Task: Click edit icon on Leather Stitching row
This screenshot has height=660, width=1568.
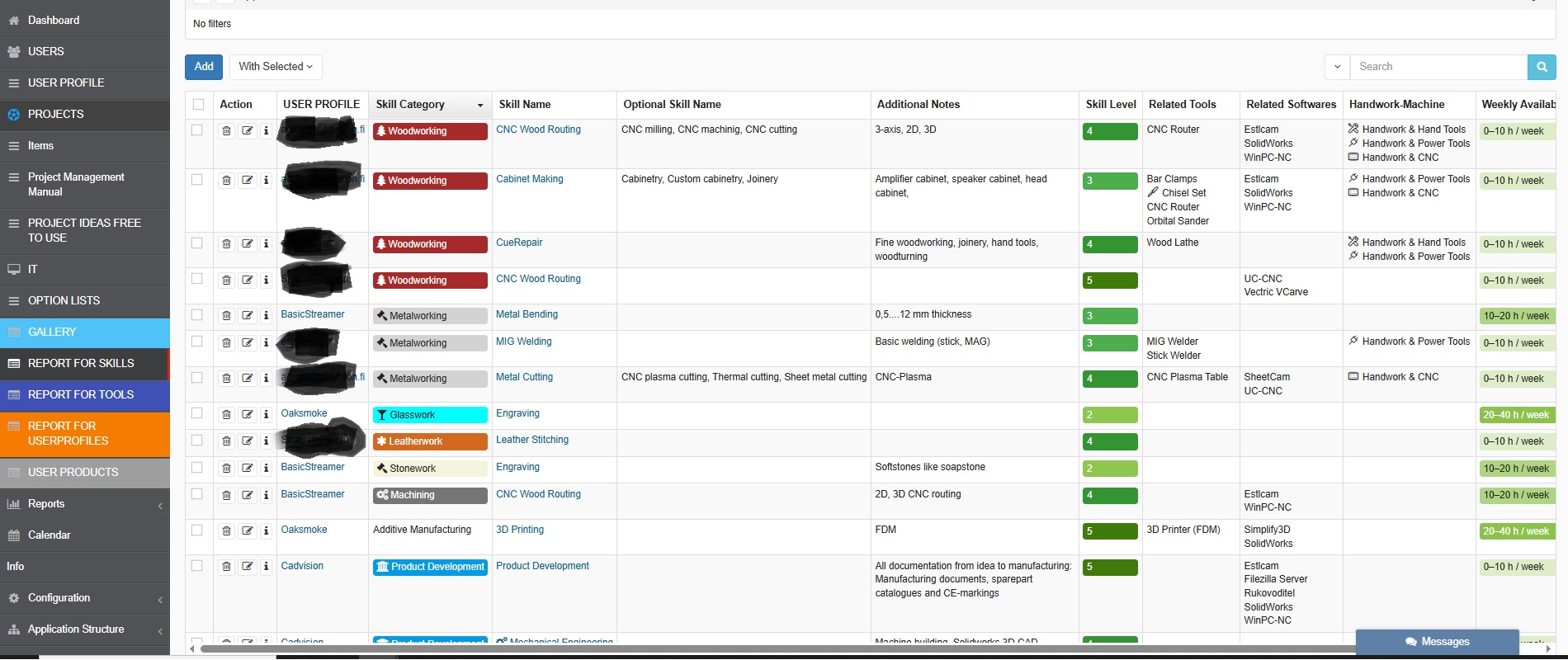Action: click(x=247, y=441)
